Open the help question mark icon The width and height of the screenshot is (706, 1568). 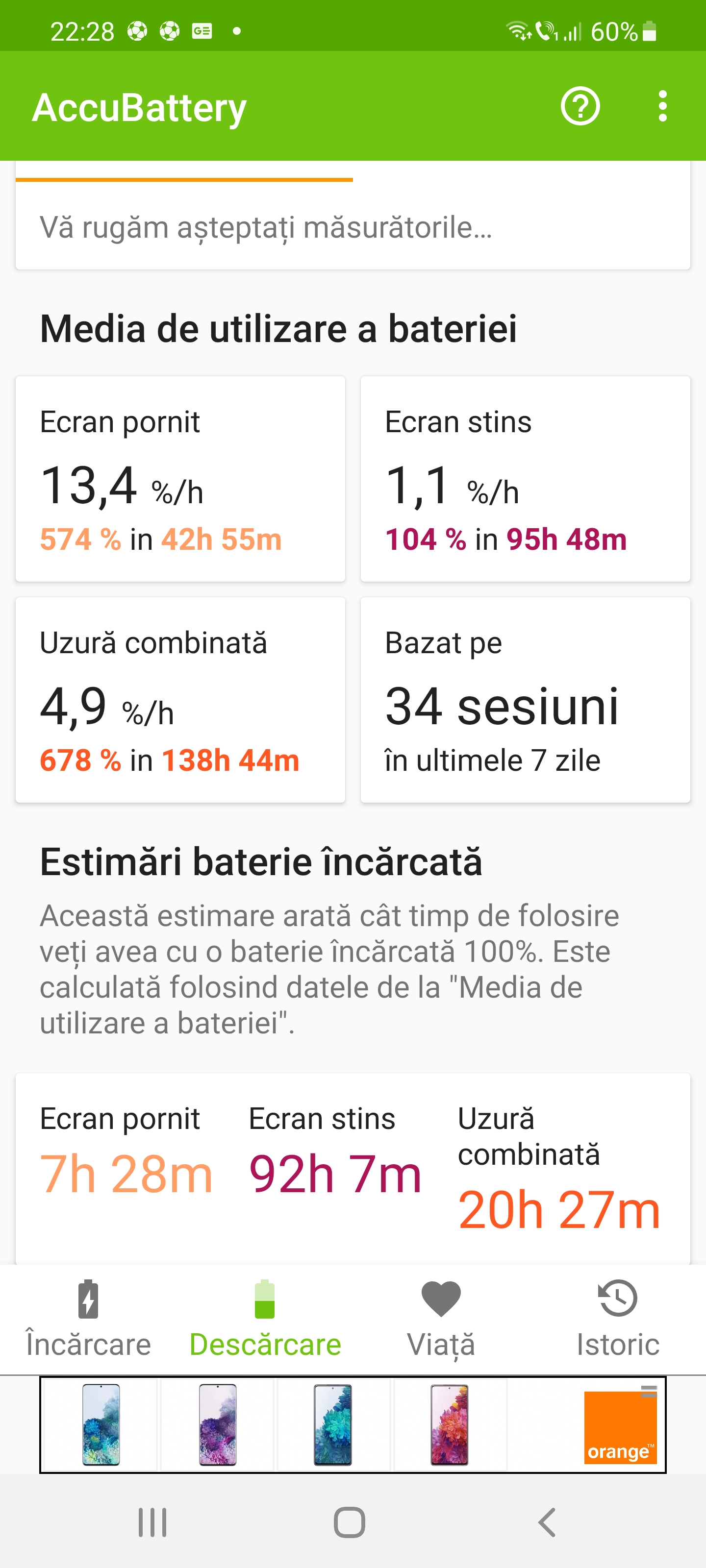pyautogui.click(x=580, y=106)
